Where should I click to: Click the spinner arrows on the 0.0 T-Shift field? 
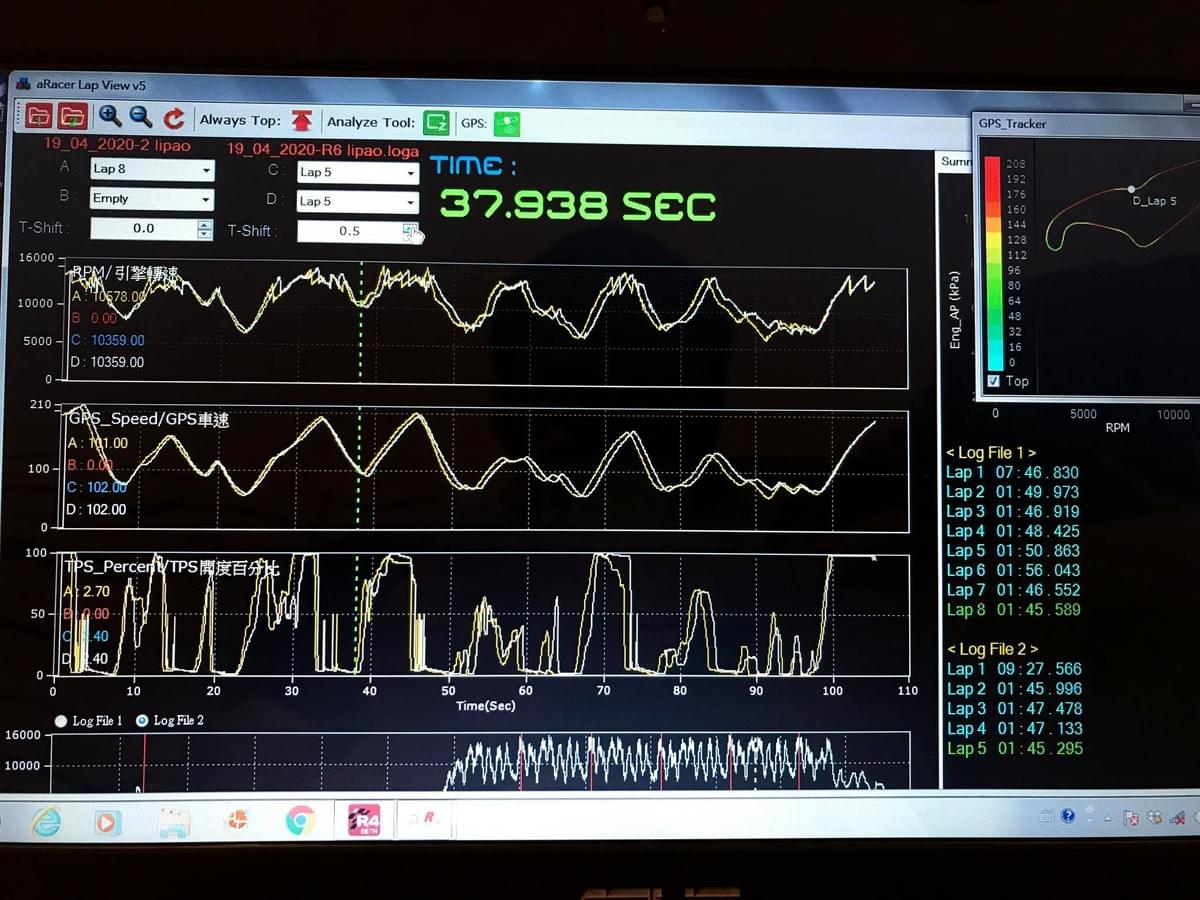point(204,229)
